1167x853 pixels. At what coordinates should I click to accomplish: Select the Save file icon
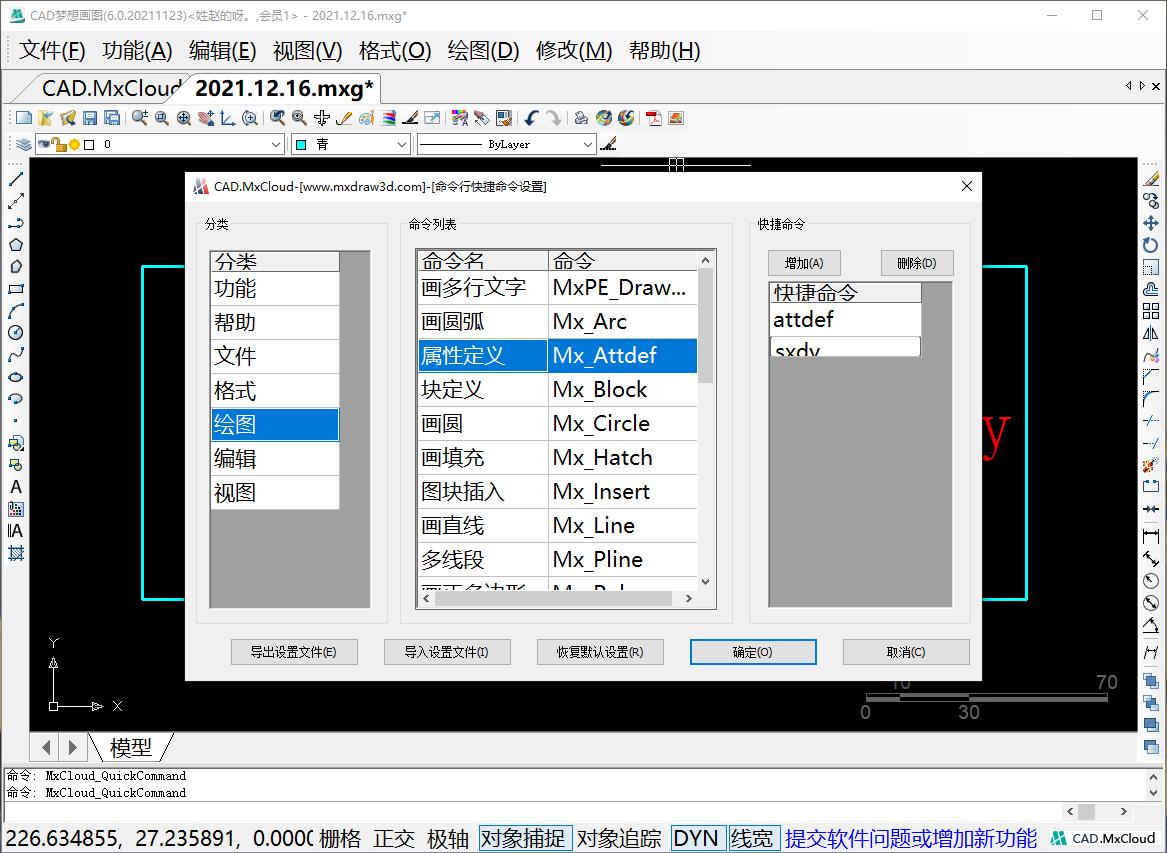90,117
